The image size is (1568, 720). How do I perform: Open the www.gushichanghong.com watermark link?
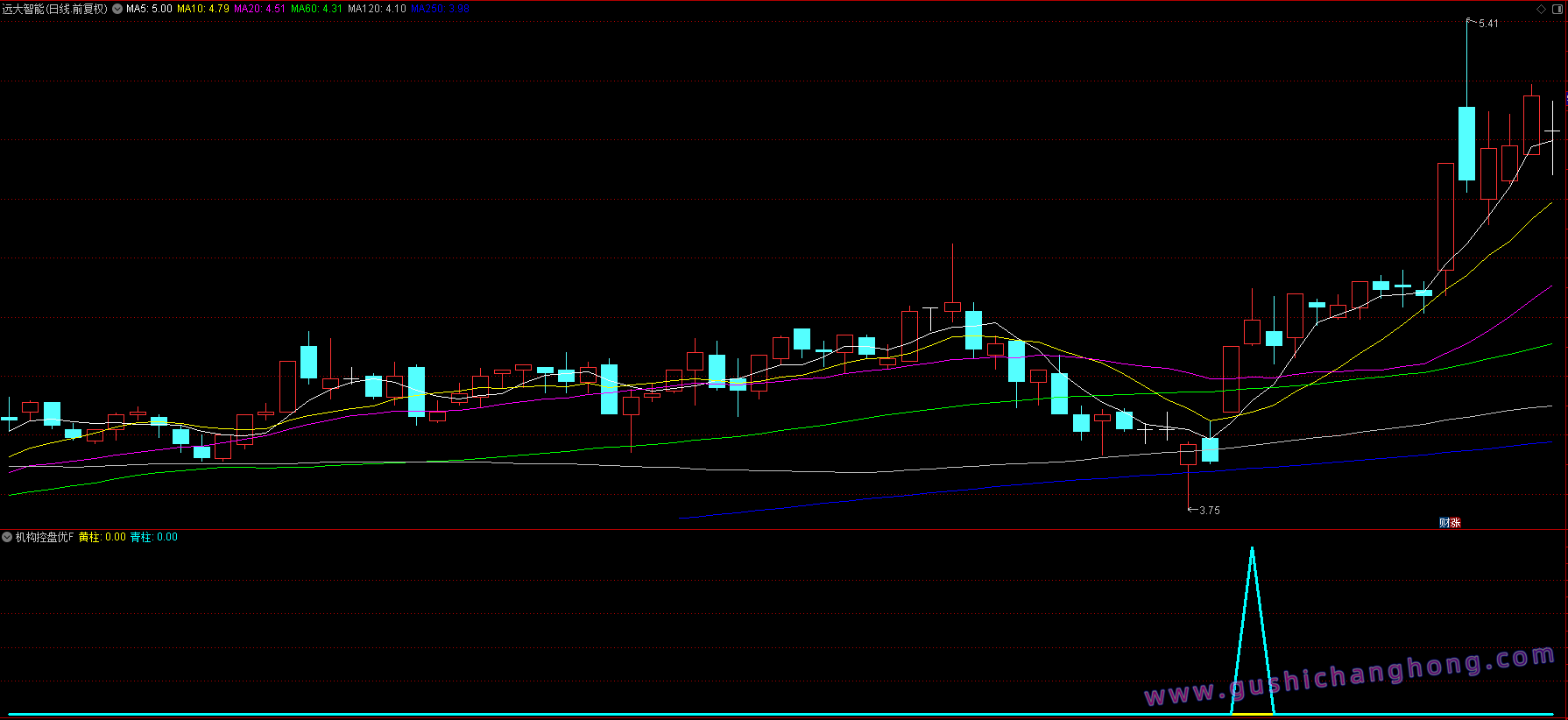point(1349,677)
